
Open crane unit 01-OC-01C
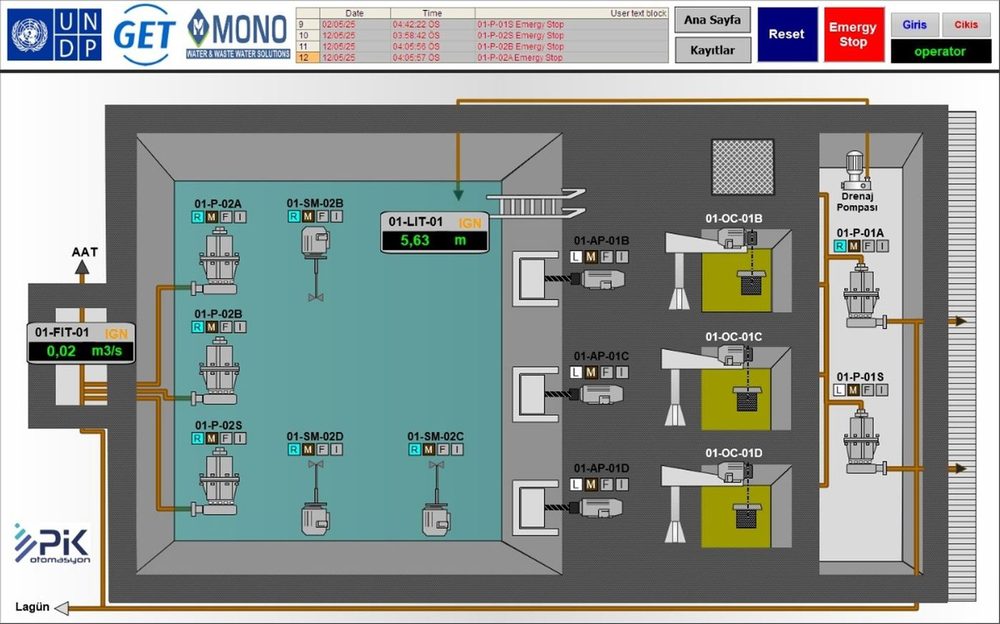click(x=725, y=388)
